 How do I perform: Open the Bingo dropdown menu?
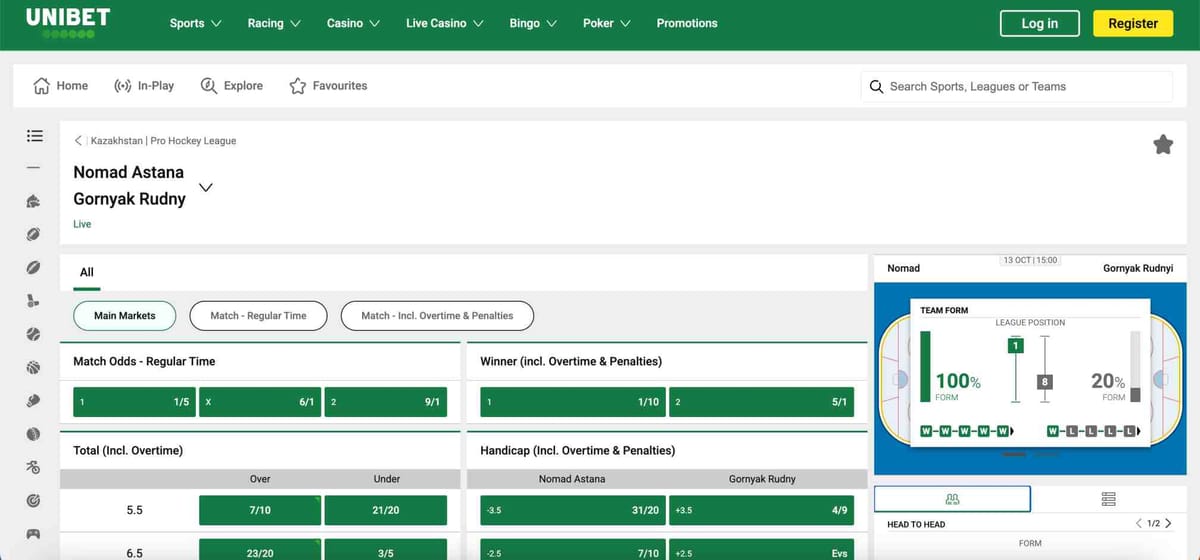coord(533,23)
